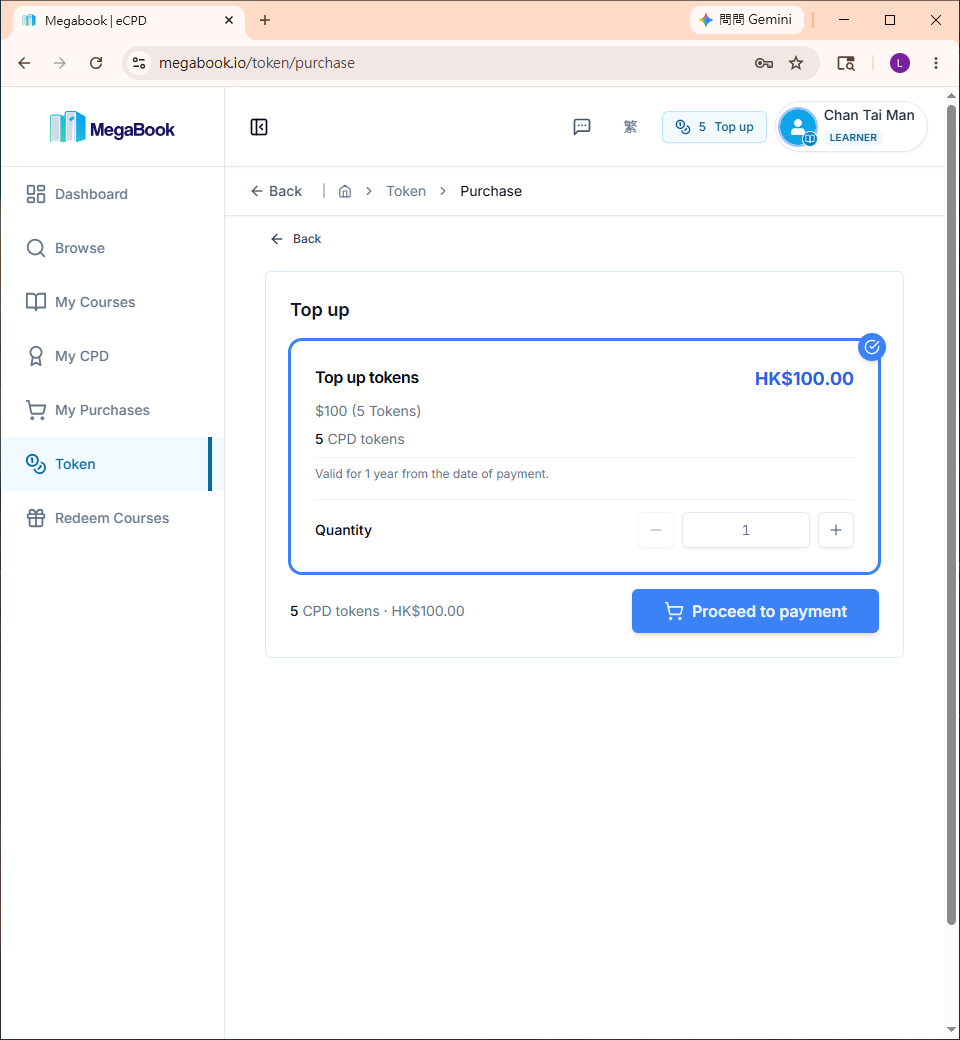The width and height of the screenshot is (960, 1040).
Task: Select the Megabook | eCPD tab
Action: (128, 21)
